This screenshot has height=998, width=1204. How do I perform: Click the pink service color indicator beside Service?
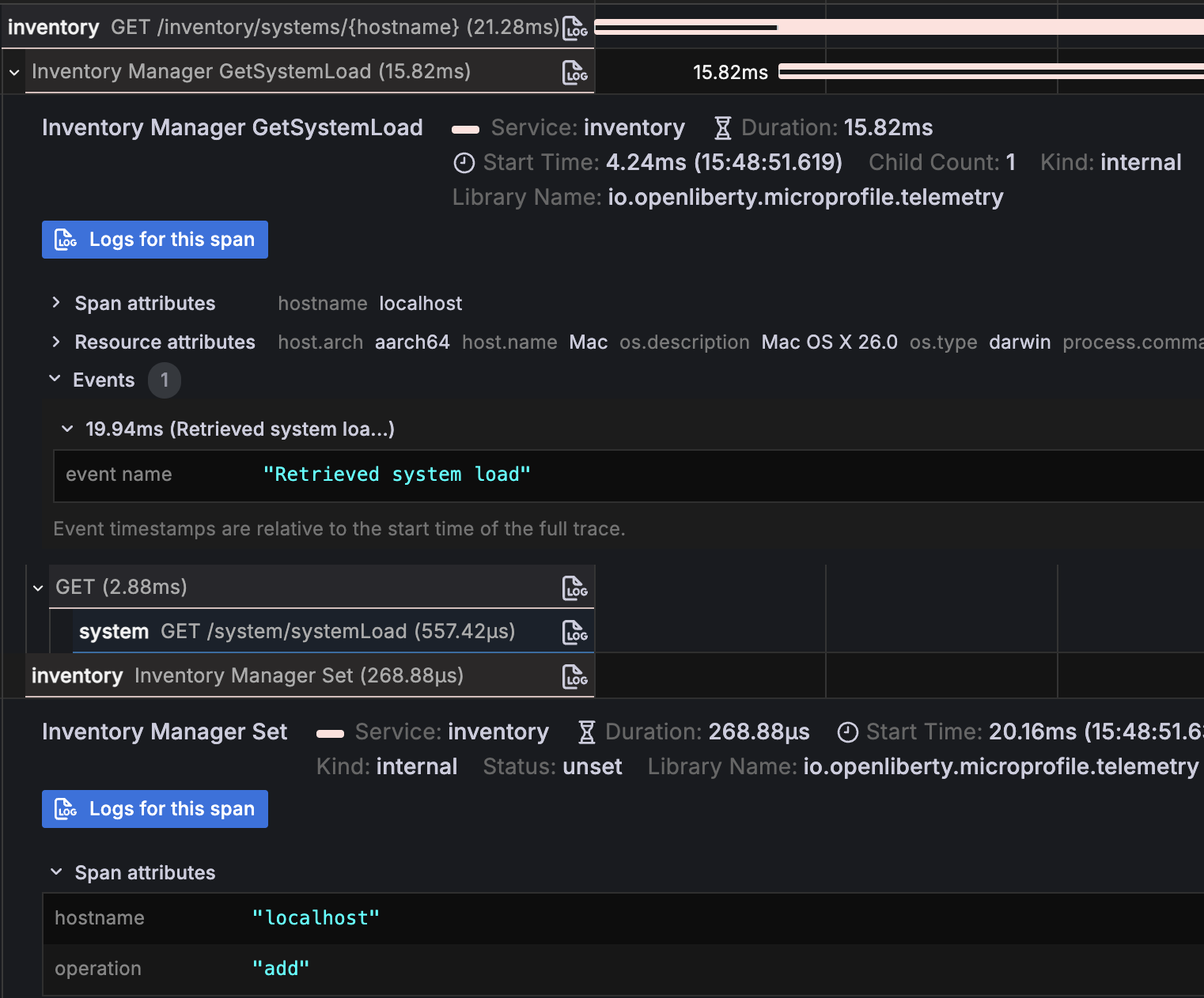(466, 127)
